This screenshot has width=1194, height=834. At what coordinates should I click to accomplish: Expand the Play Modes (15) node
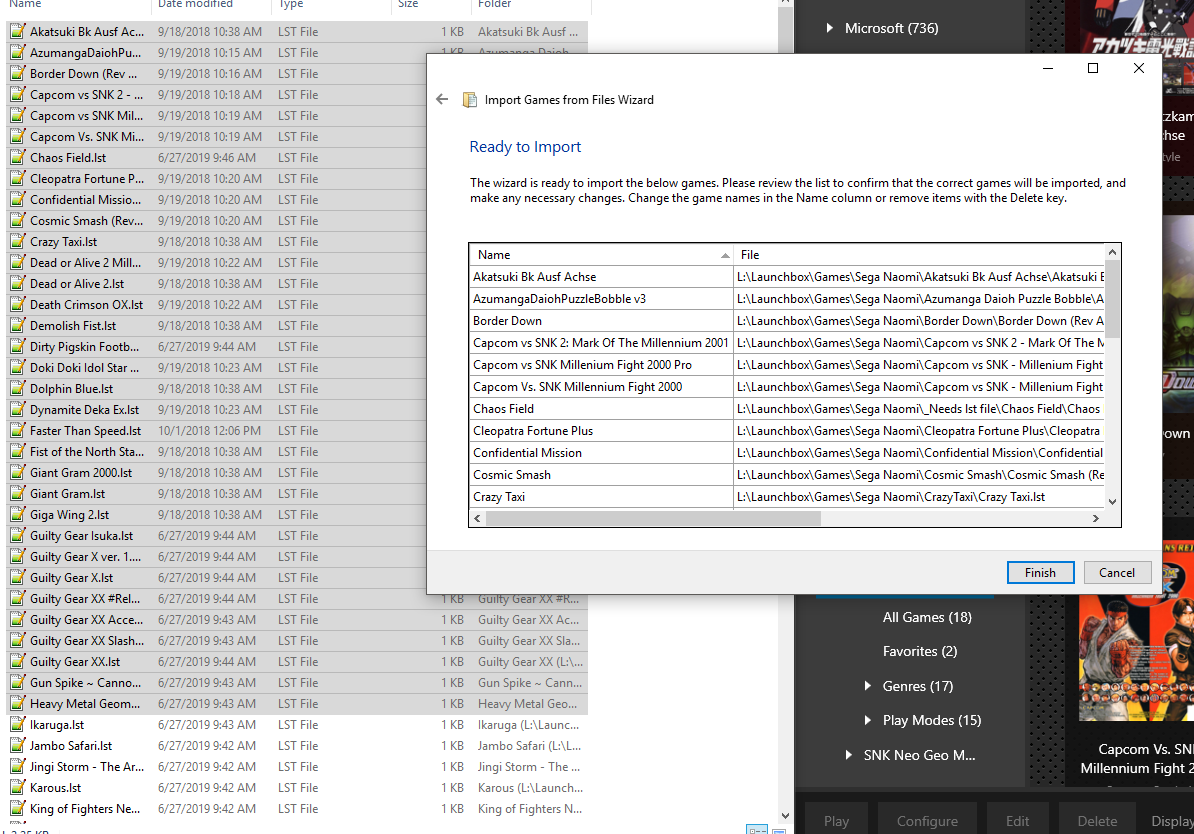point(867,720)
